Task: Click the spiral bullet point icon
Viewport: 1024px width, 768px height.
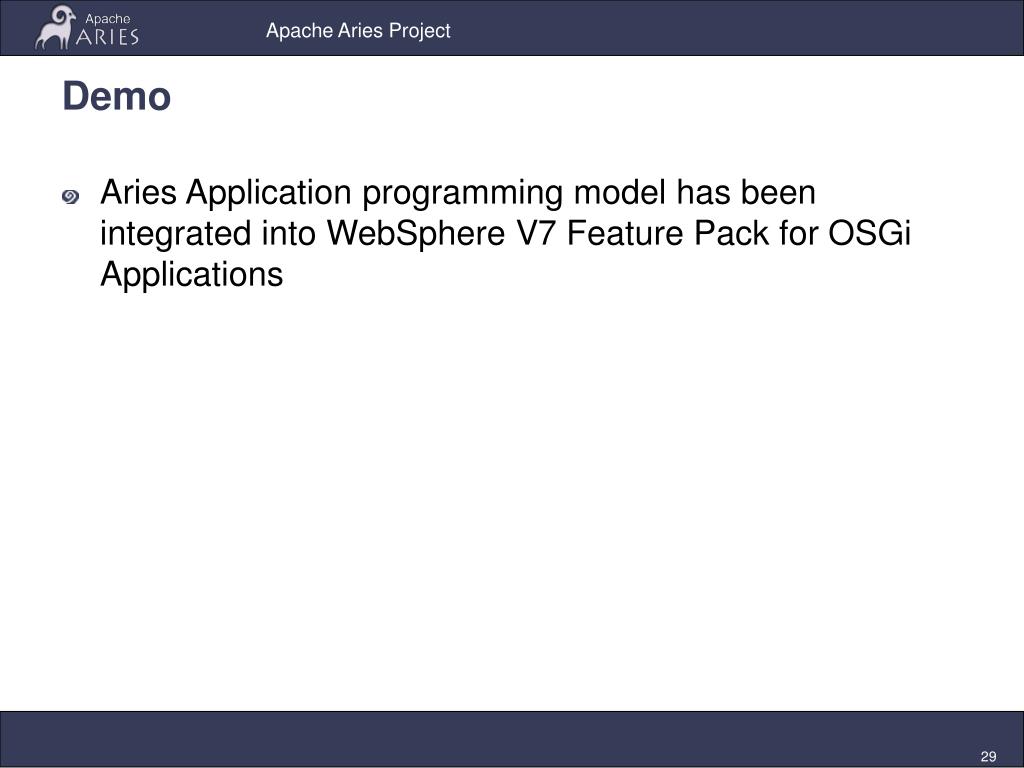Action: point(71,197)
